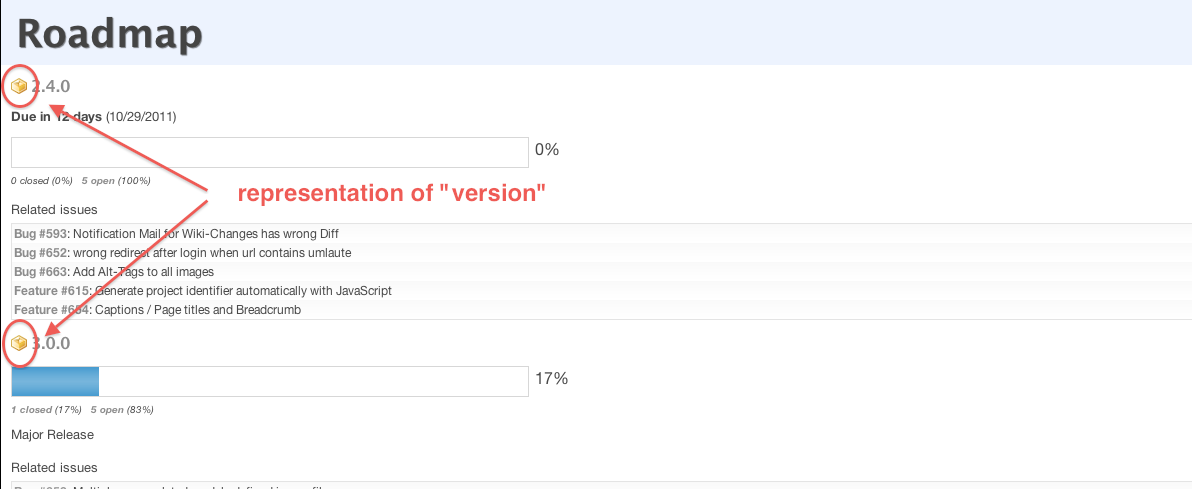Click the 0% progress bar for 2.4.0
1192x489 pixels.
pyautogui.click(x=270, y=152)
